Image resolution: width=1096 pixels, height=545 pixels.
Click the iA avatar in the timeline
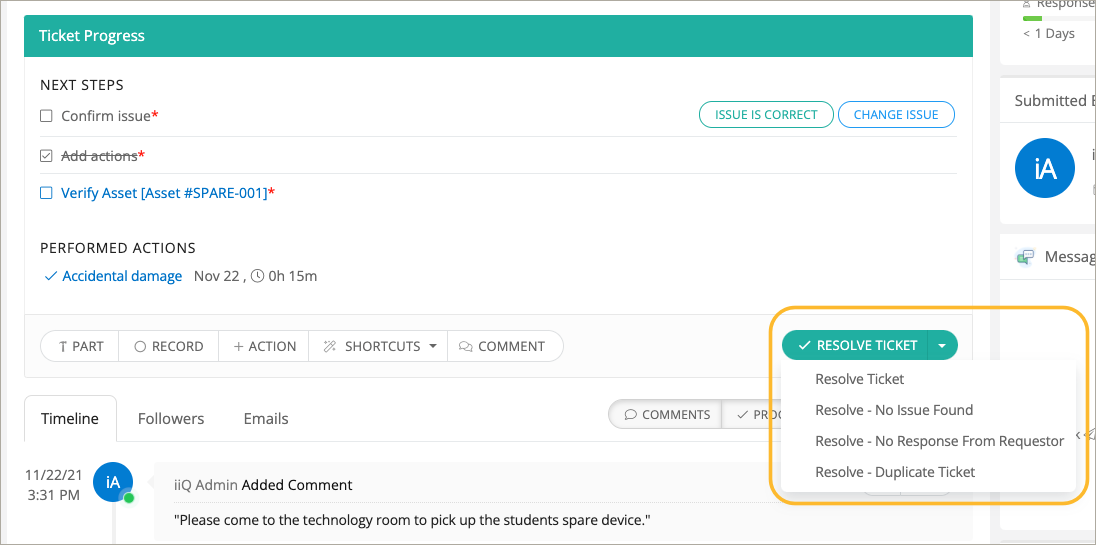[113, 482]
